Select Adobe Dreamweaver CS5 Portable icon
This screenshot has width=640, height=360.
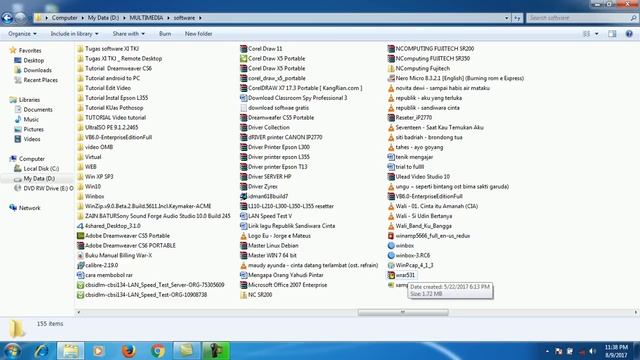(x=80, y=236)
